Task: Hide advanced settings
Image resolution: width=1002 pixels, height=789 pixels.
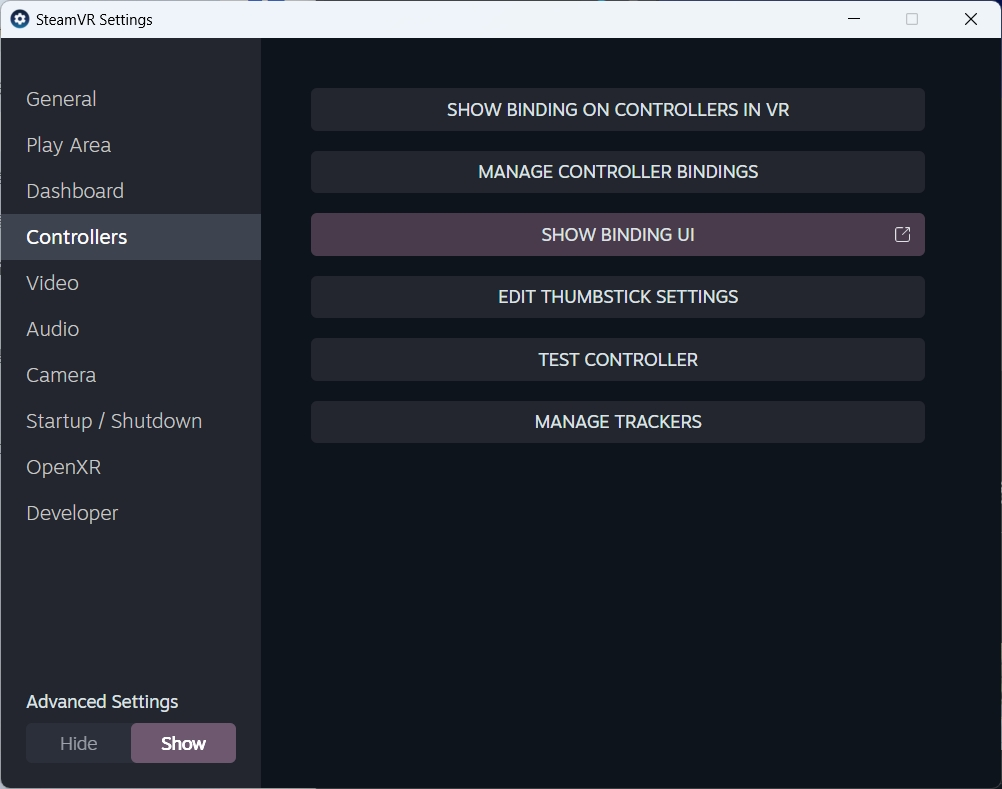Action: [x=79, y=743]
